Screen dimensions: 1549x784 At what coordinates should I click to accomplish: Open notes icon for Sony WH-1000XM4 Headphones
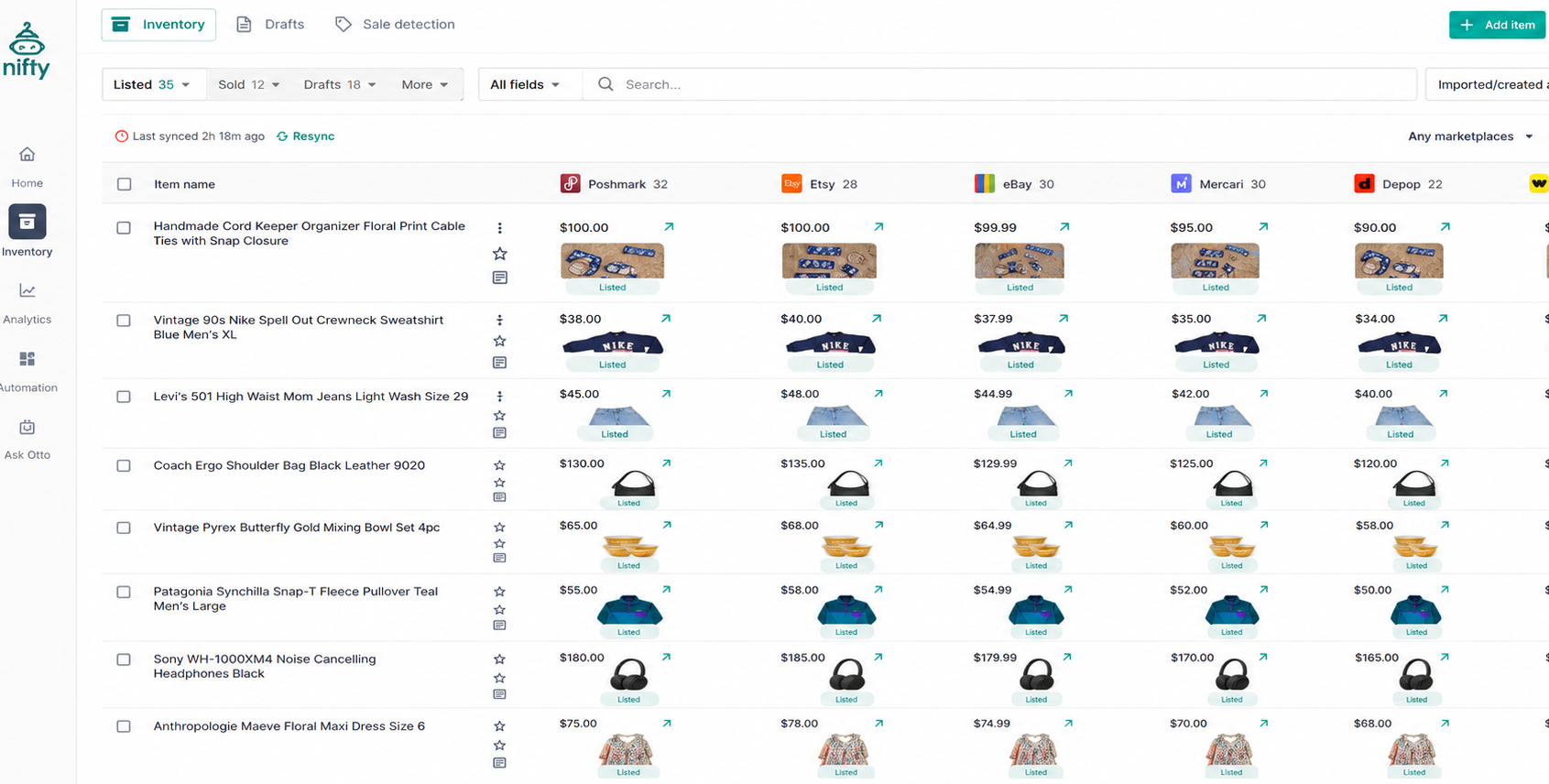499,694
